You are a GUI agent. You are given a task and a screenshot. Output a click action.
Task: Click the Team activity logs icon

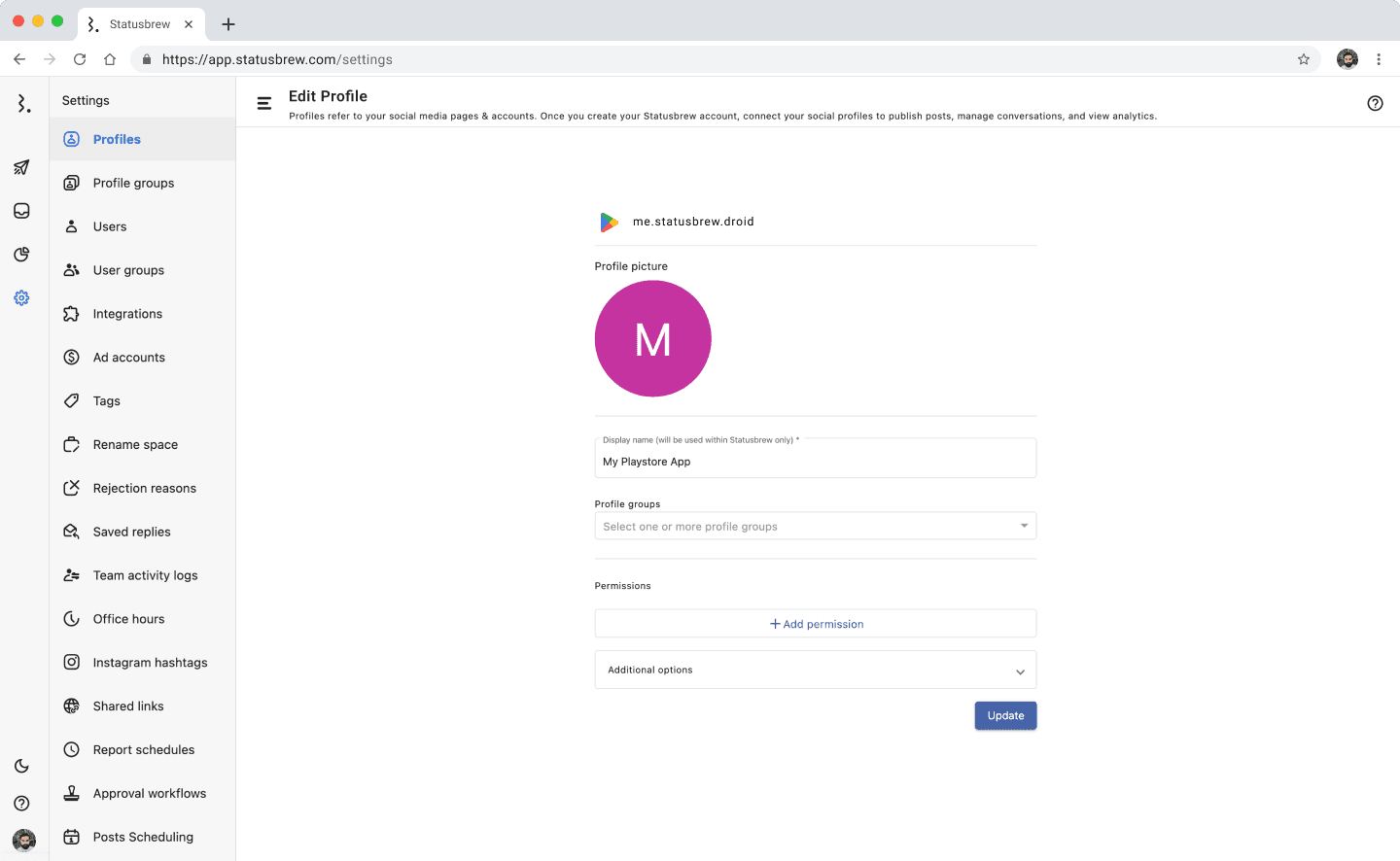[72, 575]
